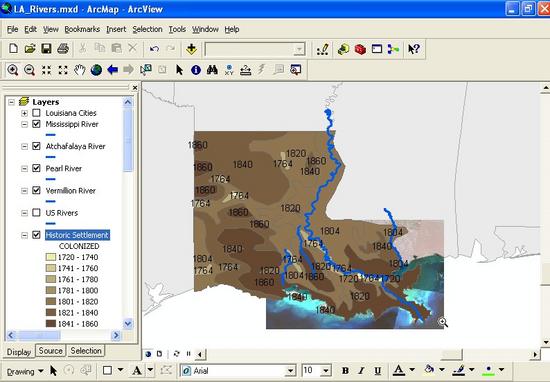Switch to Layout View button
550x382 pixels.
click(x=159, y=354)
